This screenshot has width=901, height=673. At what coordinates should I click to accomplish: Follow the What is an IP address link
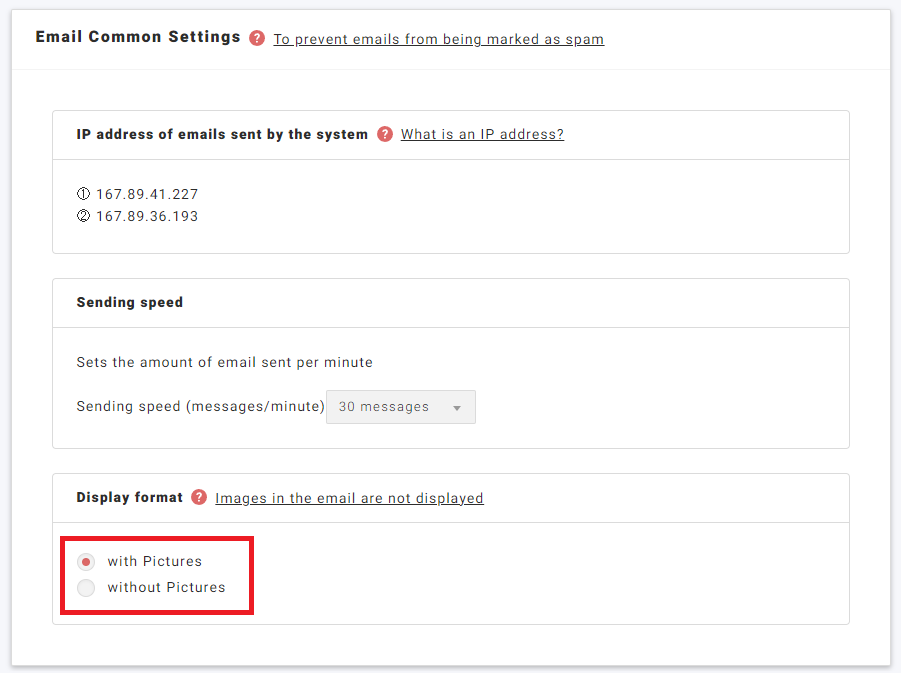481,134
